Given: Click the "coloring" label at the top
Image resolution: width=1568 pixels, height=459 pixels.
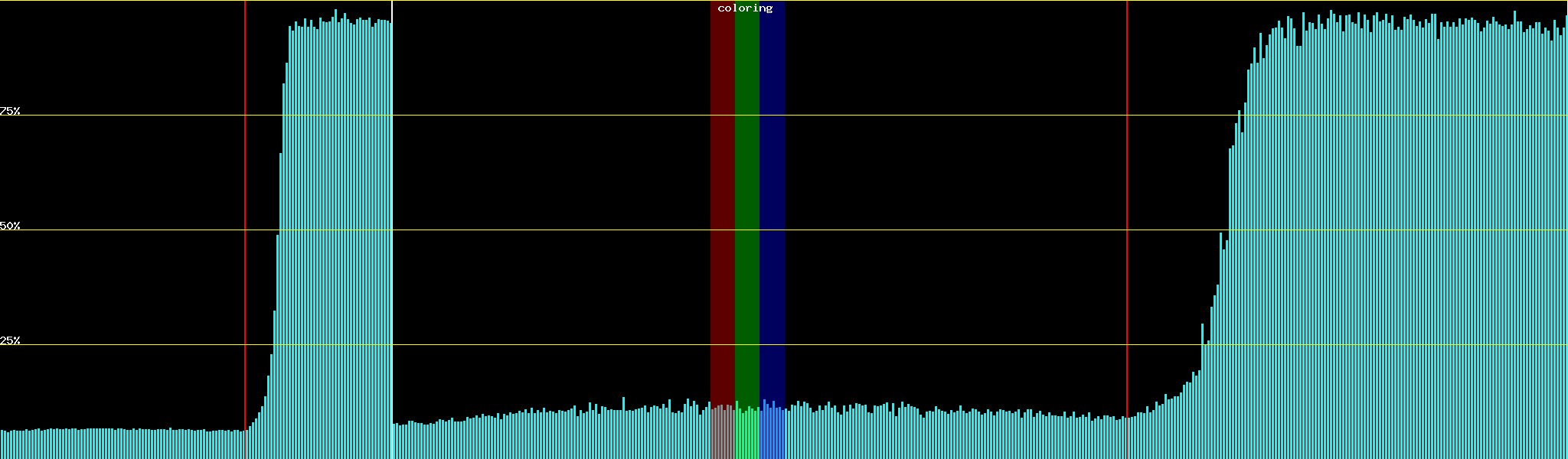Looking at the screenshot, I should [745, 8].
